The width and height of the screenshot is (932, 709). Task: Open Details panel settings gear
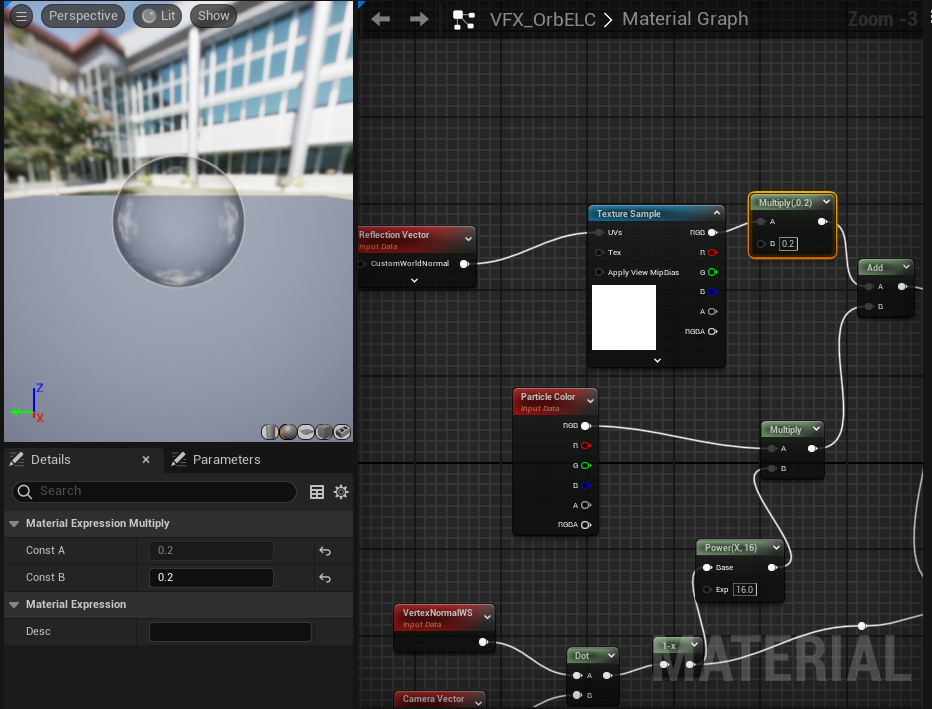click(341, 492)
